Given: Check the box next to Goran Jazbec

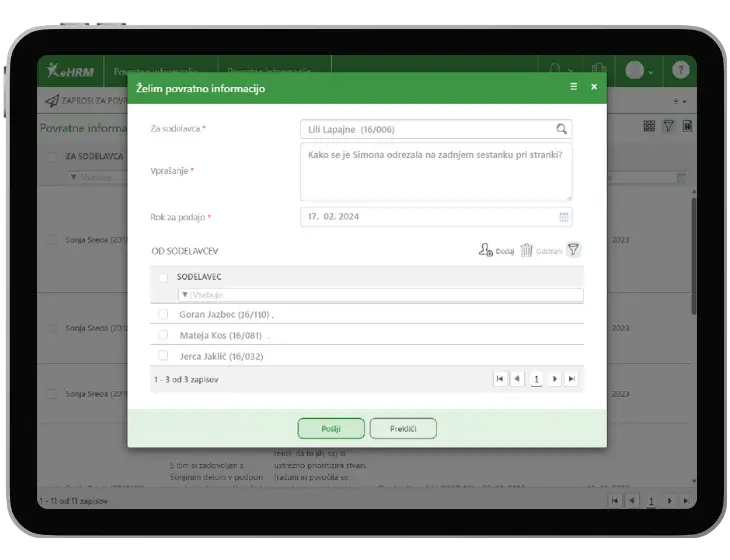Looking at the screenshot, I should point(163,314).
